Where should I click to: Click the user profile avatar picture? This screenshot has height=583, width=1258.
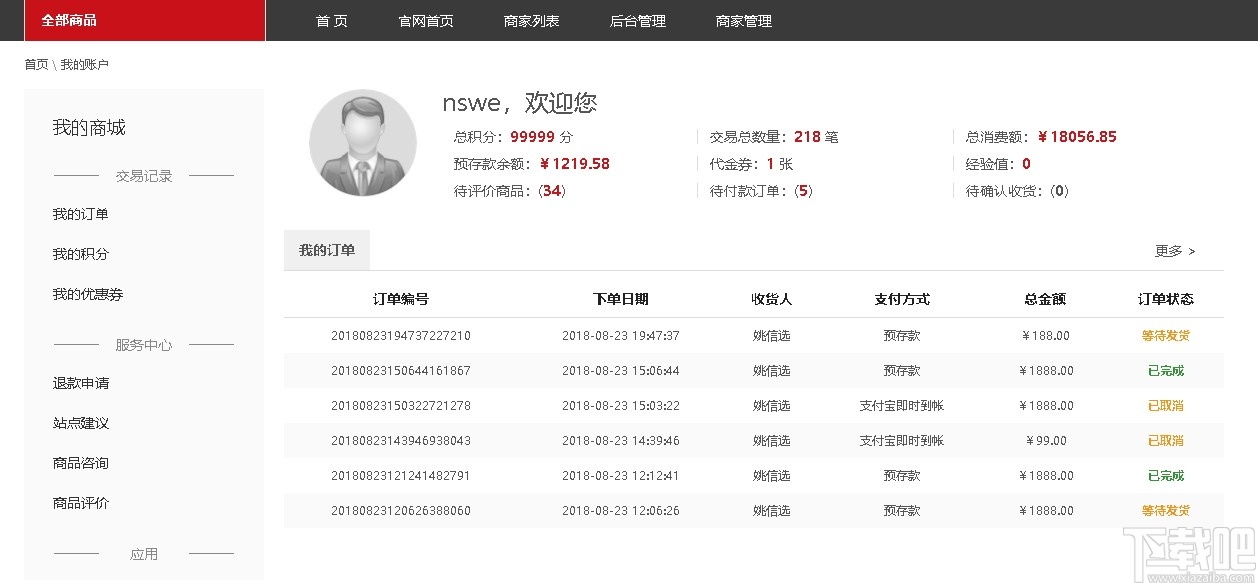click(362, 142)
